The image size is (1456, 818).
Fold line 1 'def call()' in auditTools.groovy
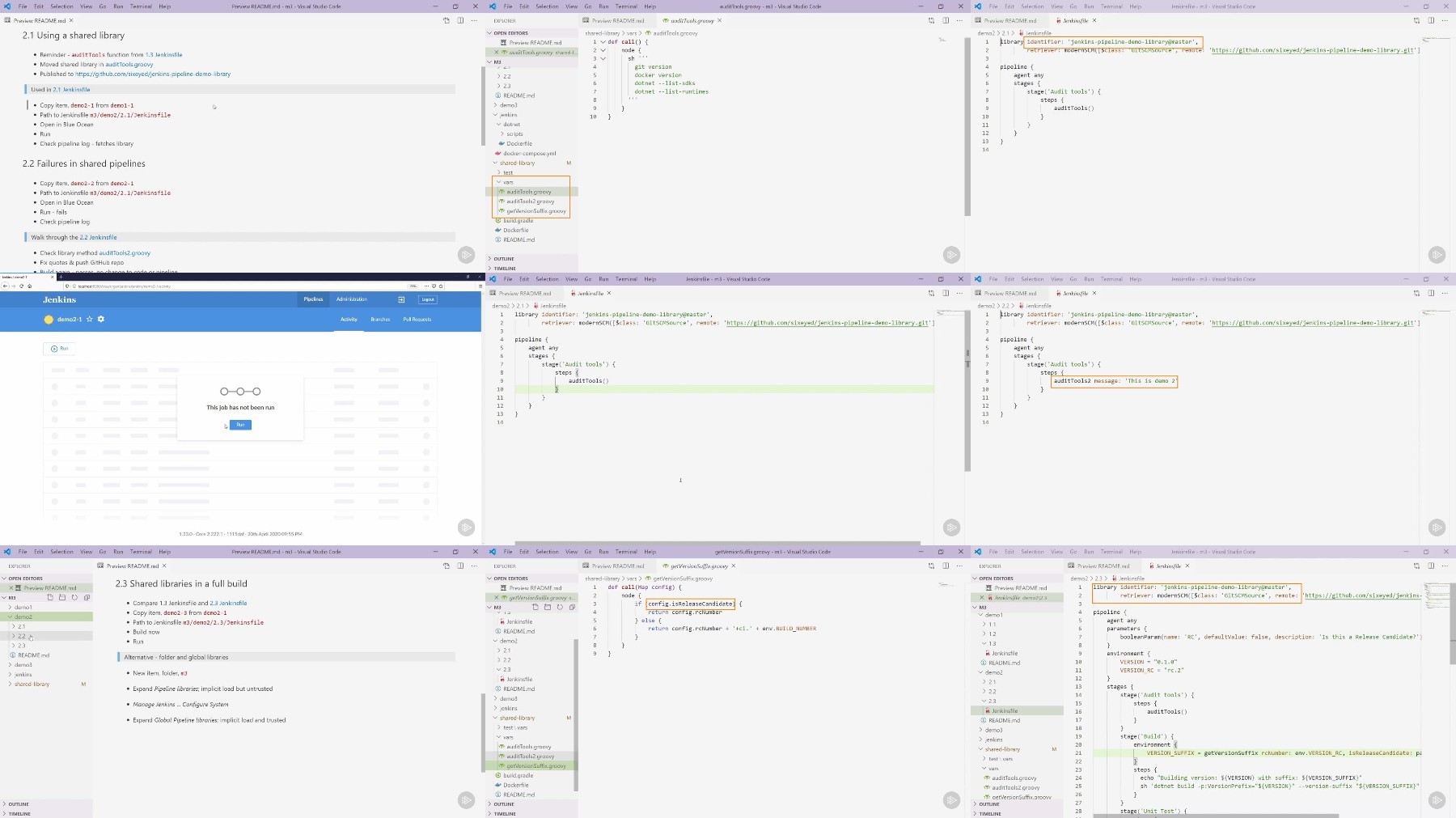603,42
